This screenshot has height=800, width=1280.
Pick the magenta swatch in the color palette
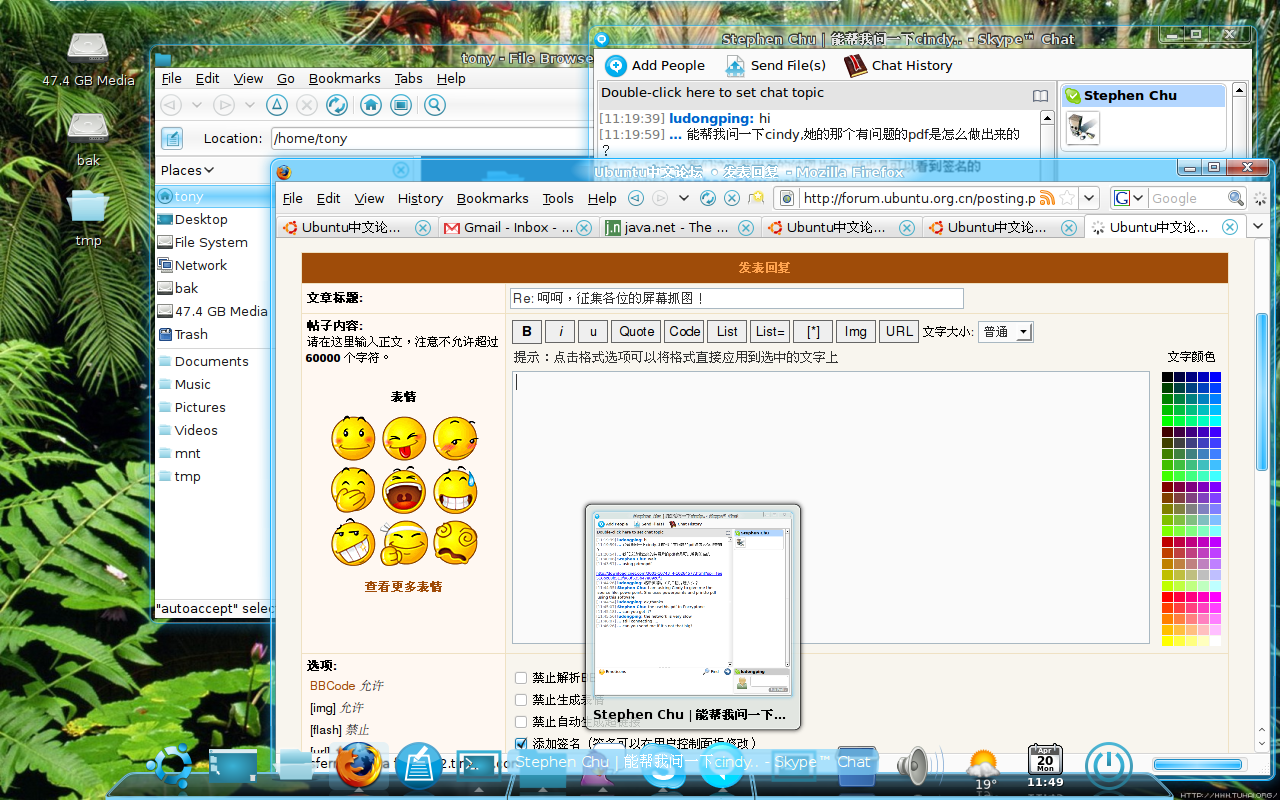(1215, 597)
